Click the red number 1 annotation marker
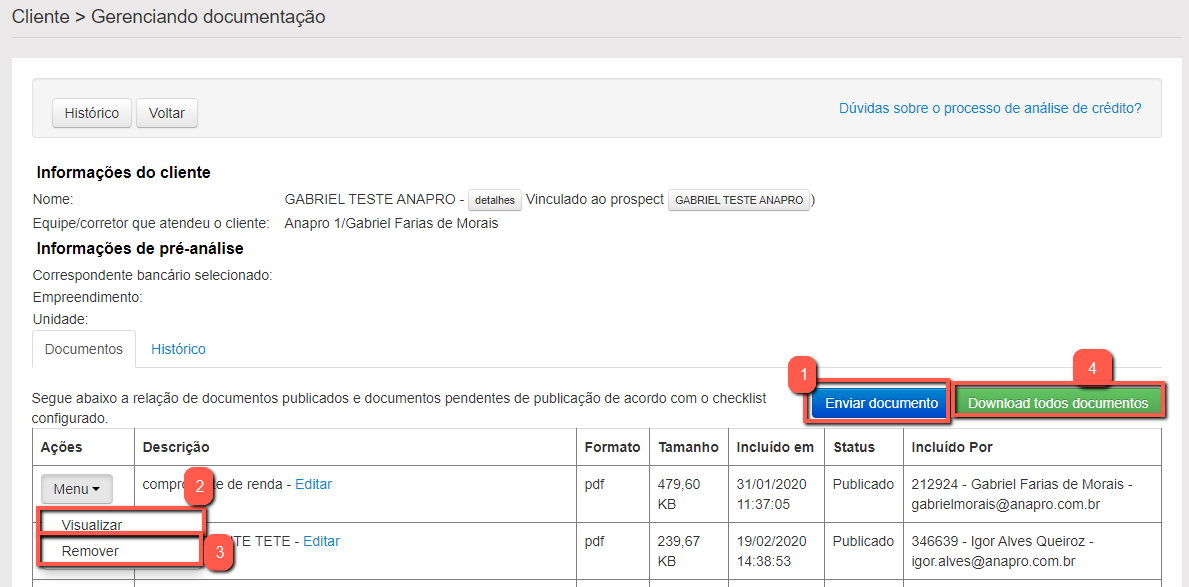 pos(802,376)
